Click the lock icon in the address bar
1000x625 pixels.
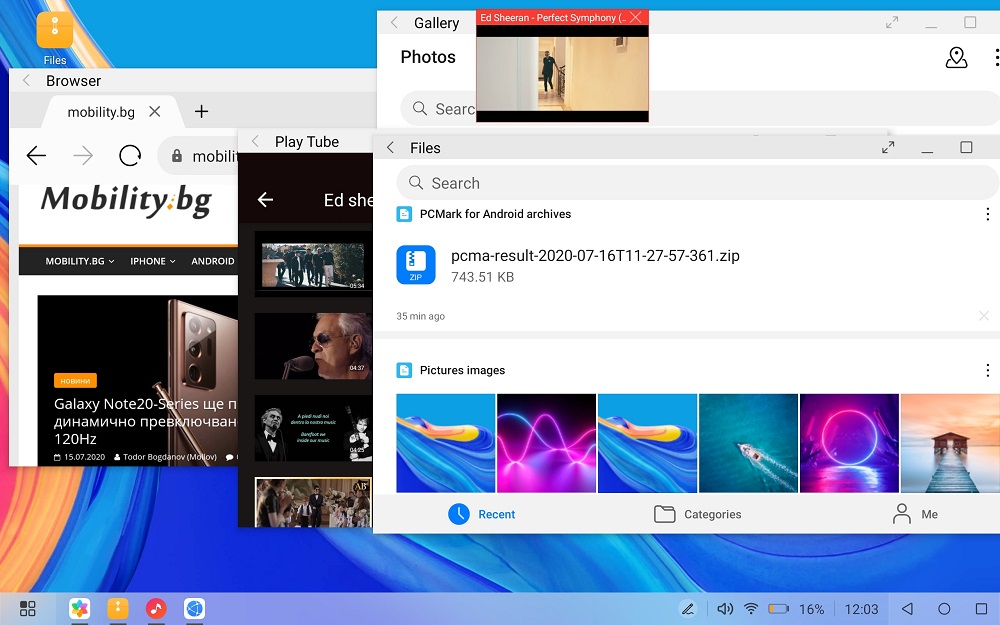pyautogui.click(x=177, y=156)
